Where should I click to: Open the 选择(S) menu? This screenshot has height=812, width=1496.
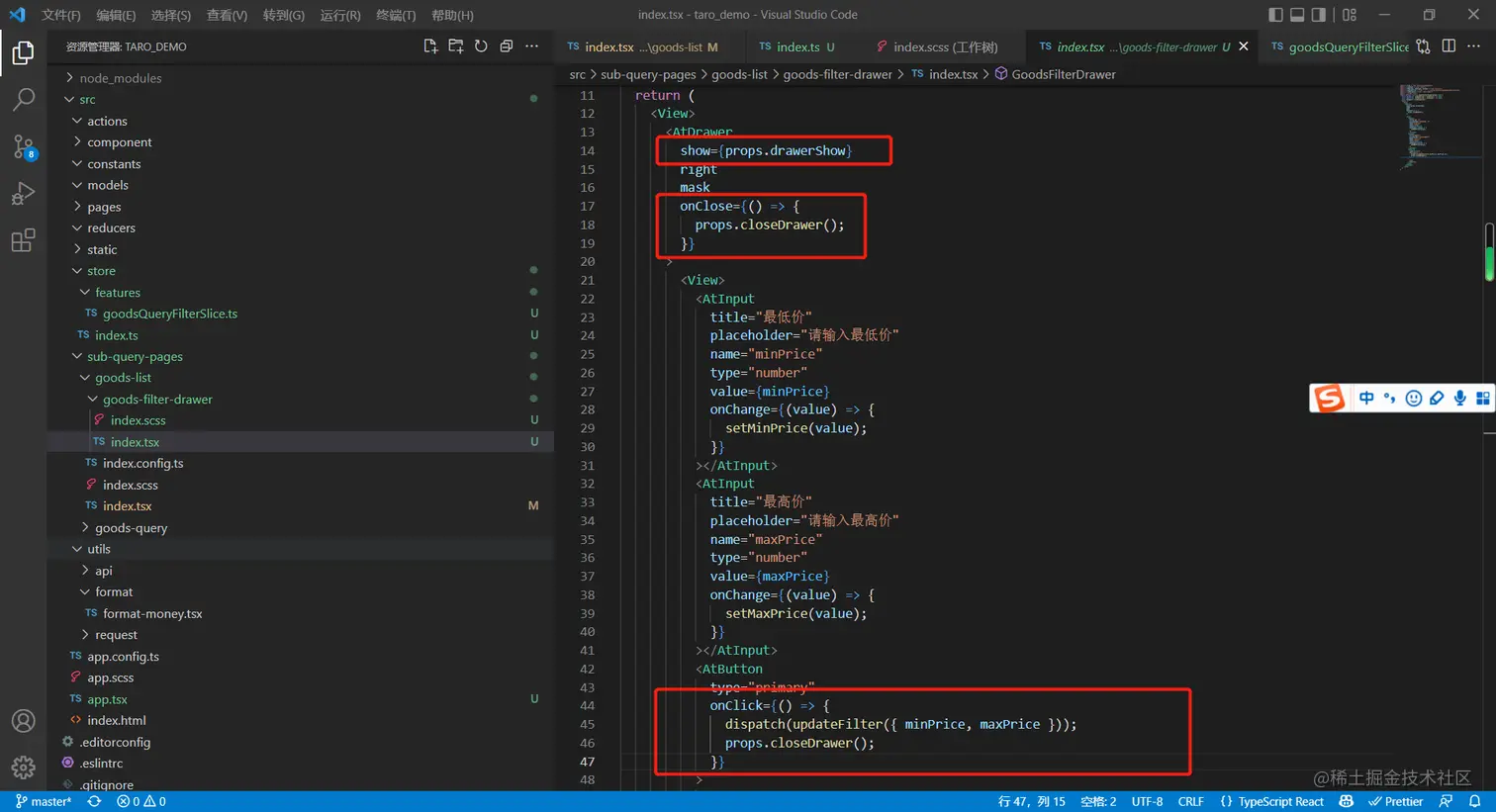[171, 15]
